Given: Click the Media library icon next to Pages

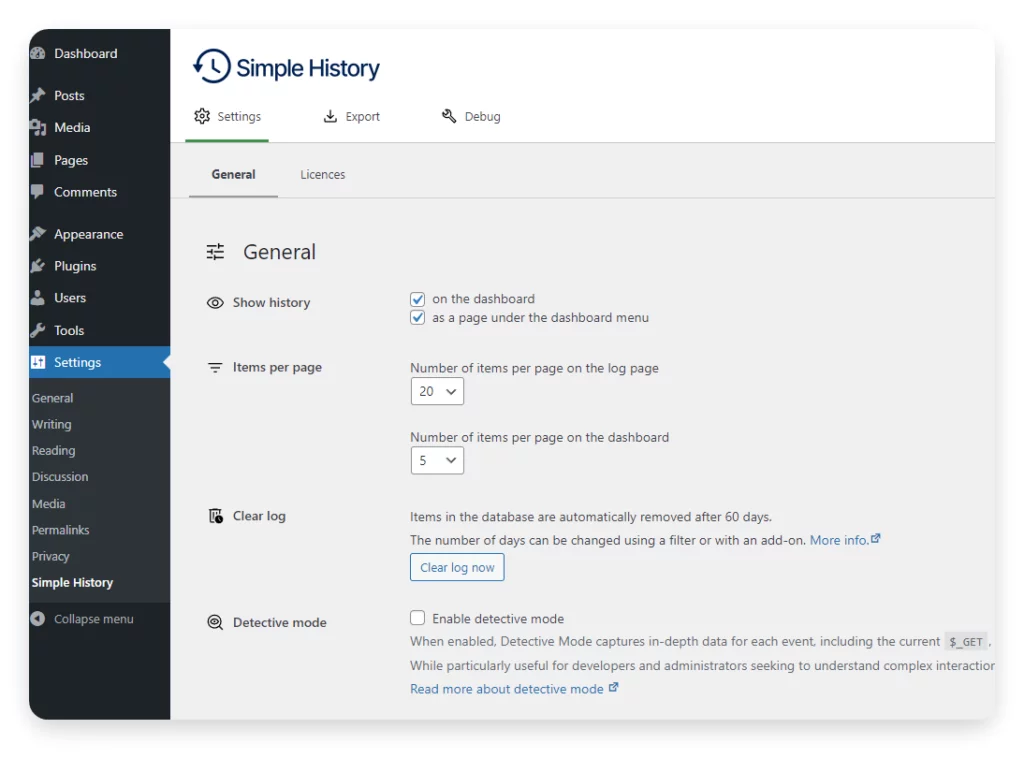Looking at the screenshot, I should [38, 127].
